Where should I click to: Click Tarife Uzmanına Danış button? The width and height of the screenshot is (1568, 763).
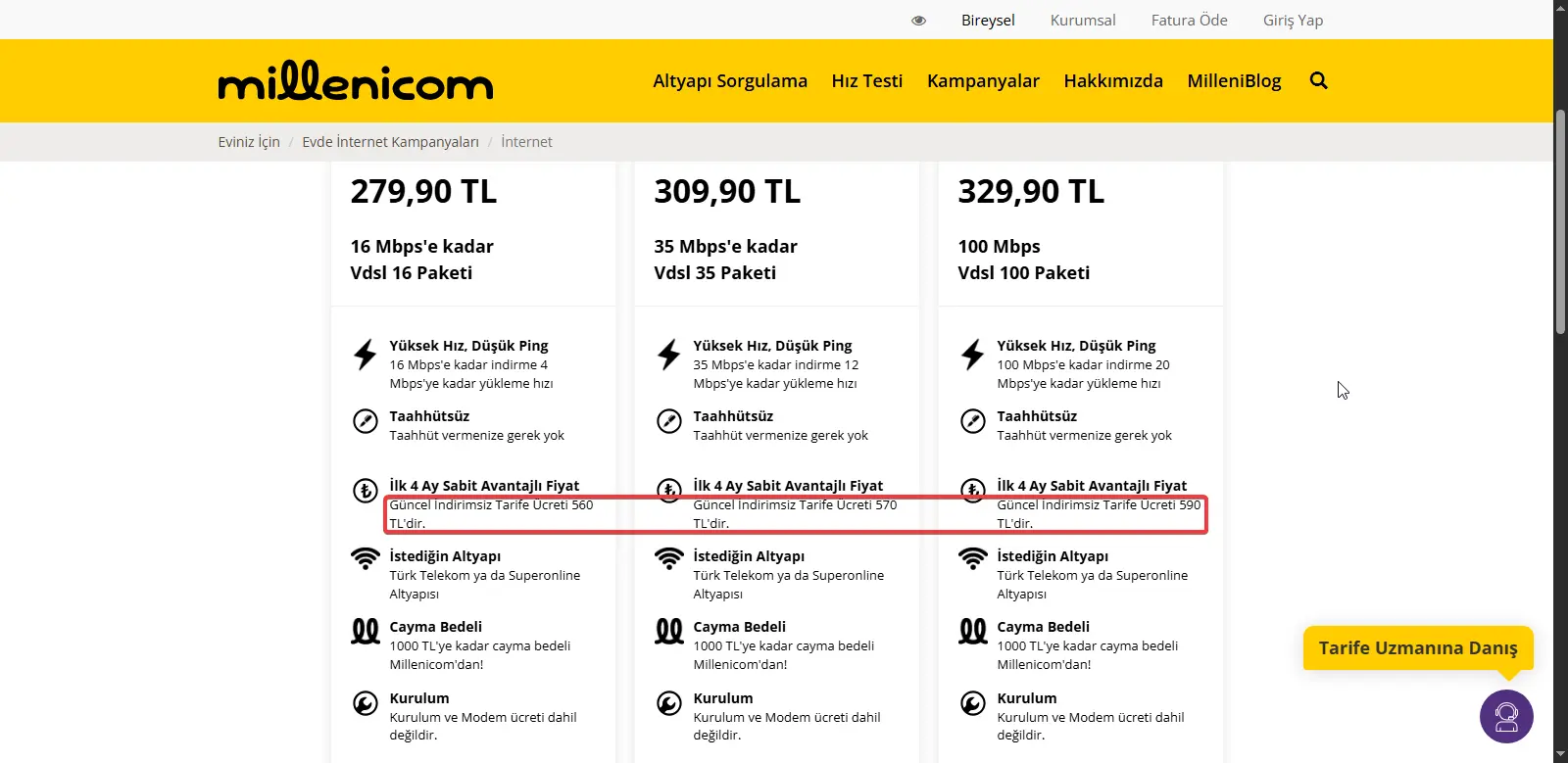[1418, 648]
